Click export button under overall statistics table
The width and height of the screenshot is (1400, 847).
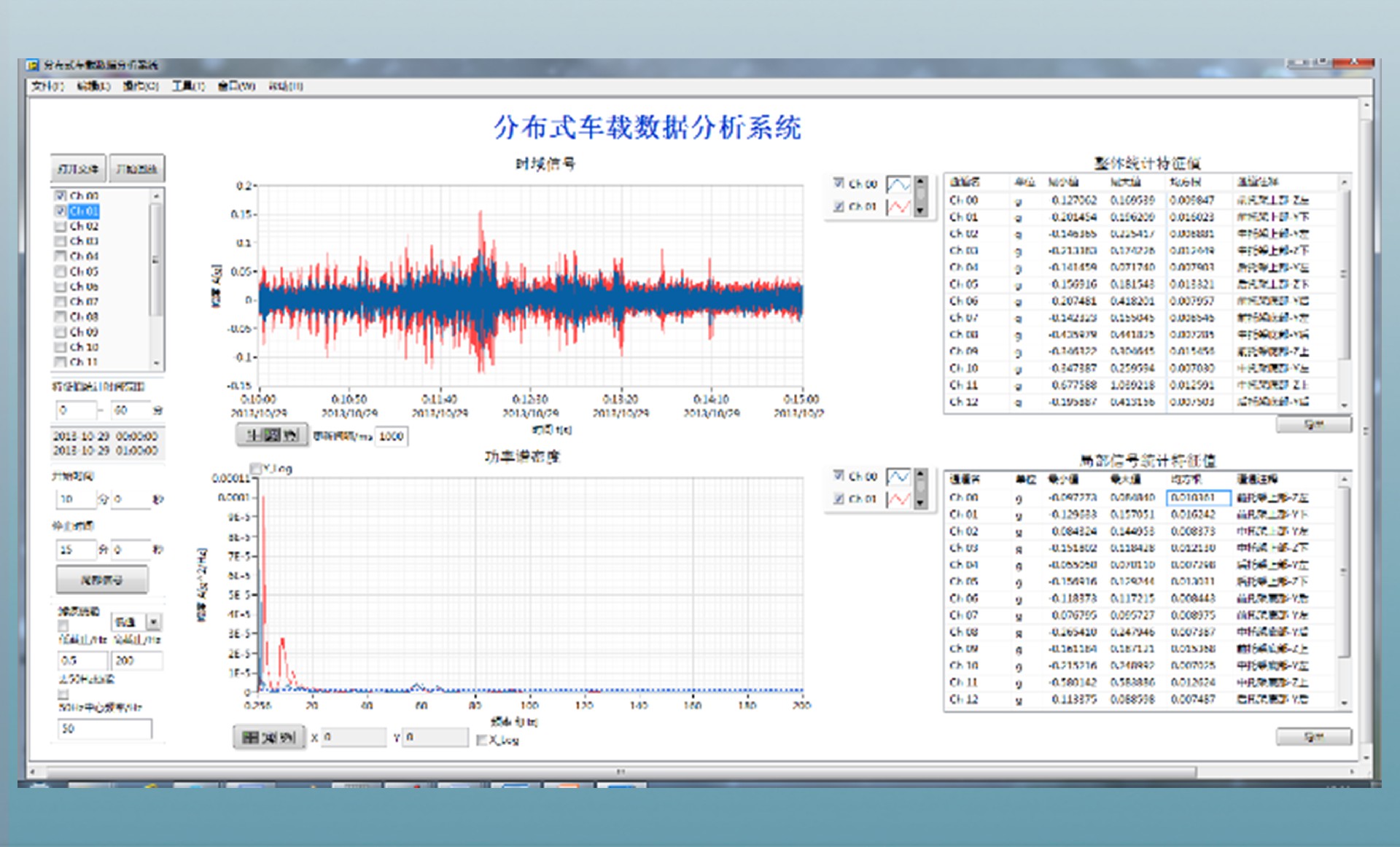tap(1313, 424)
